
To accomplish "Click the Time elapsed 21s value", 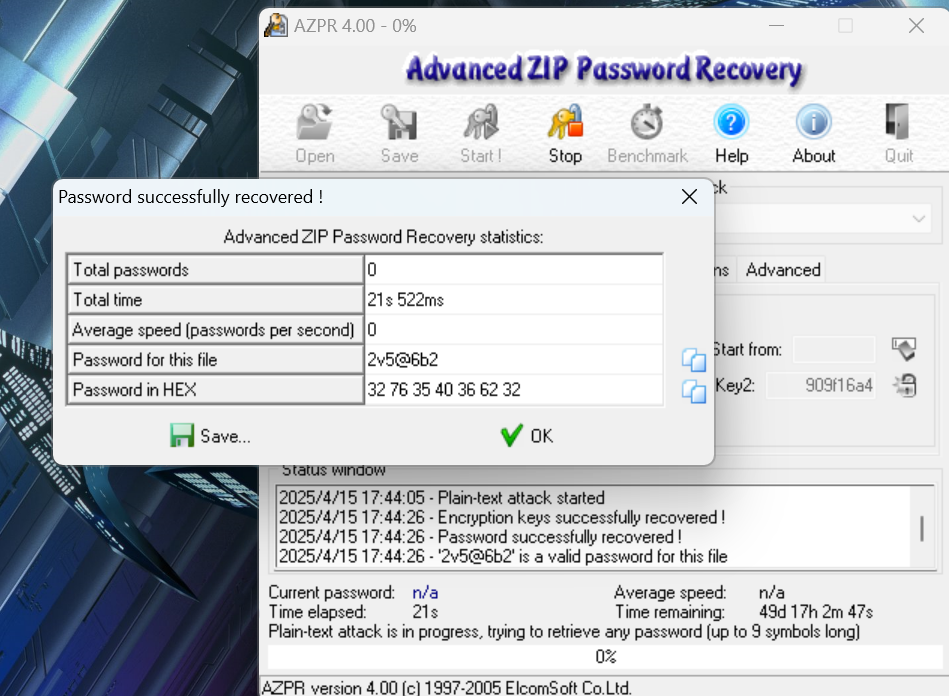I will tap(425, 612).
